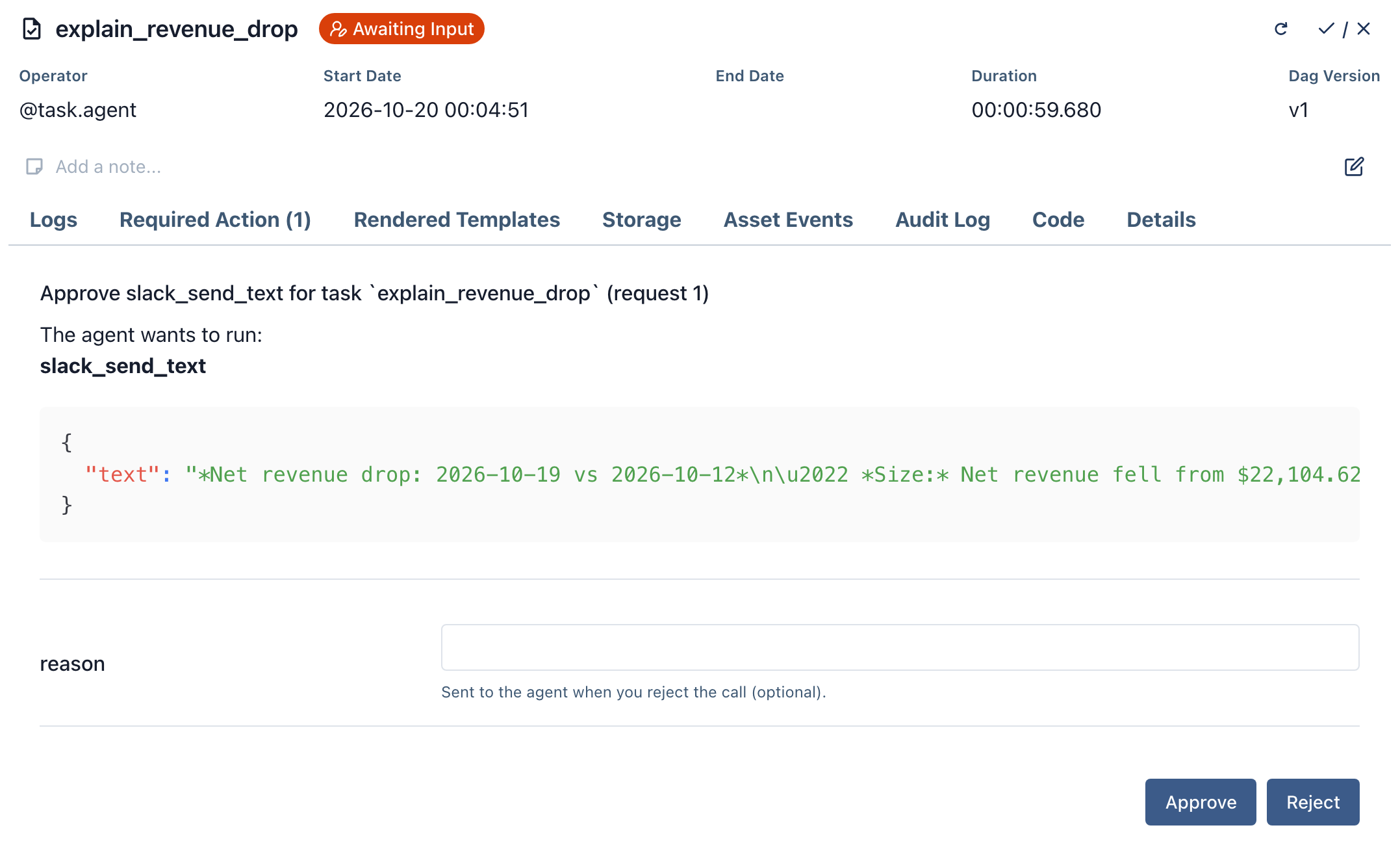Click the Start Date label
Screen dimensions: 1400x845
click(363, 76)
